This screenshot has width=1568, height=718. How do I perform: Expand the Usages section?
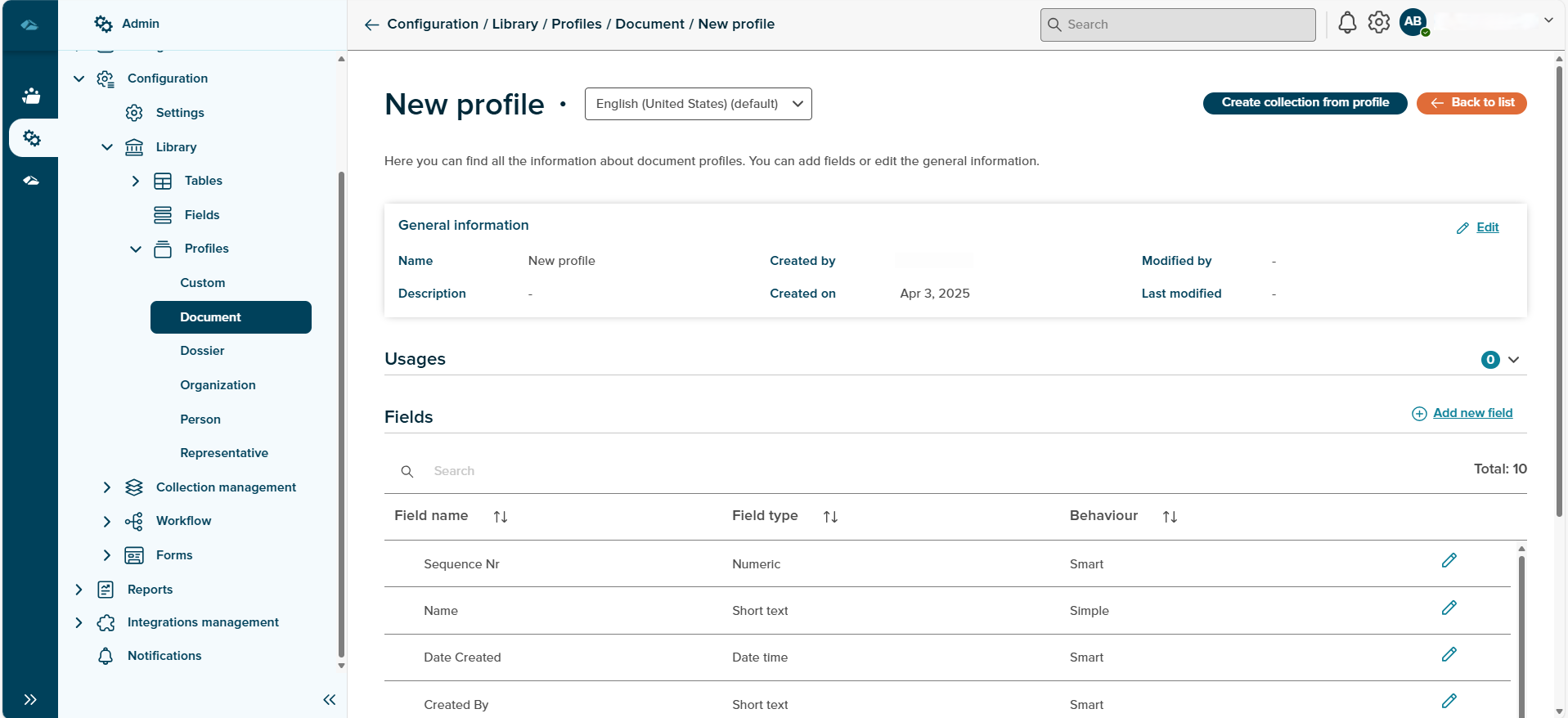tap(1513, 360)
